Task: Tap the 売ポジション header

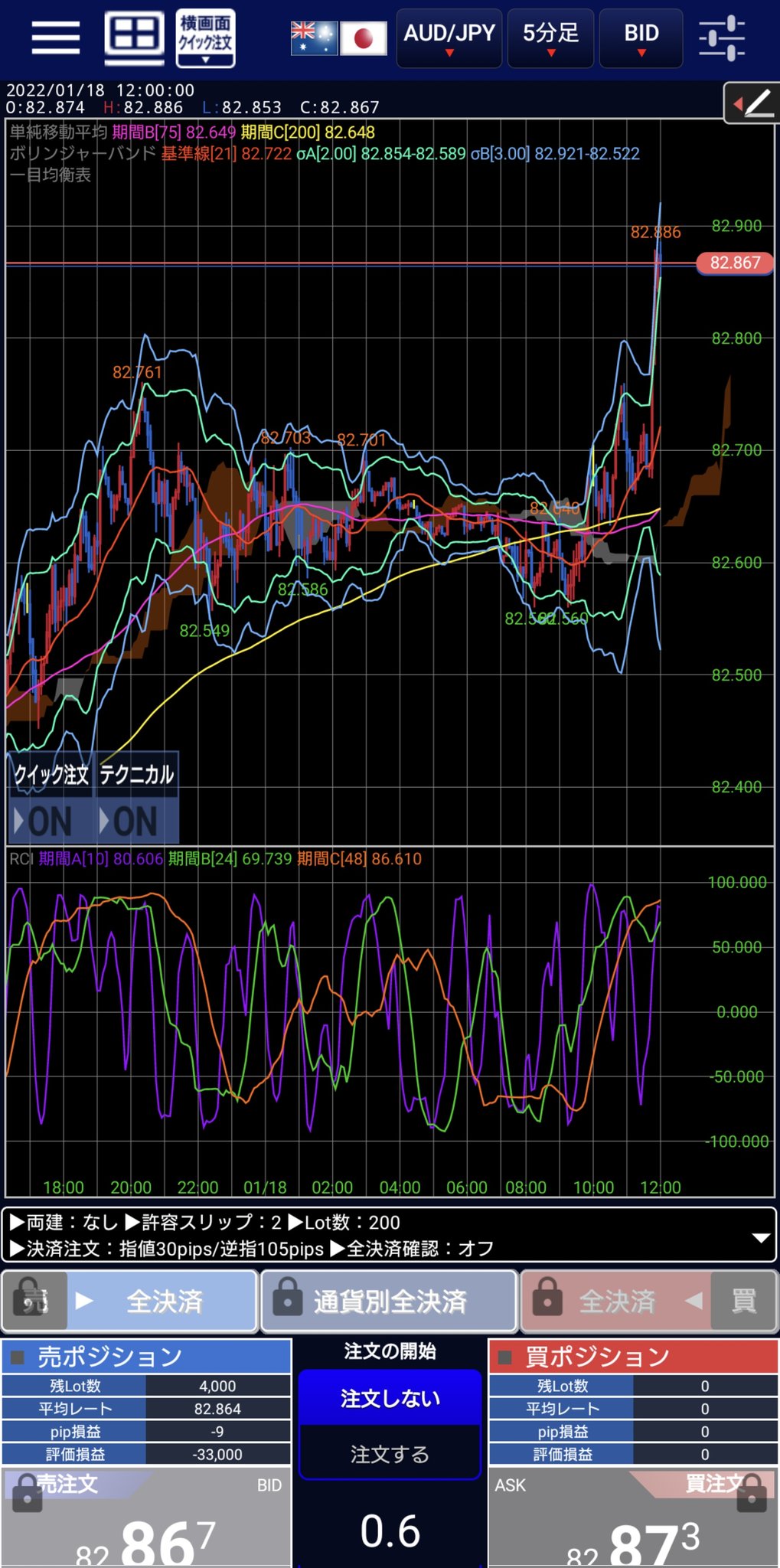Action: point(146,1357)
